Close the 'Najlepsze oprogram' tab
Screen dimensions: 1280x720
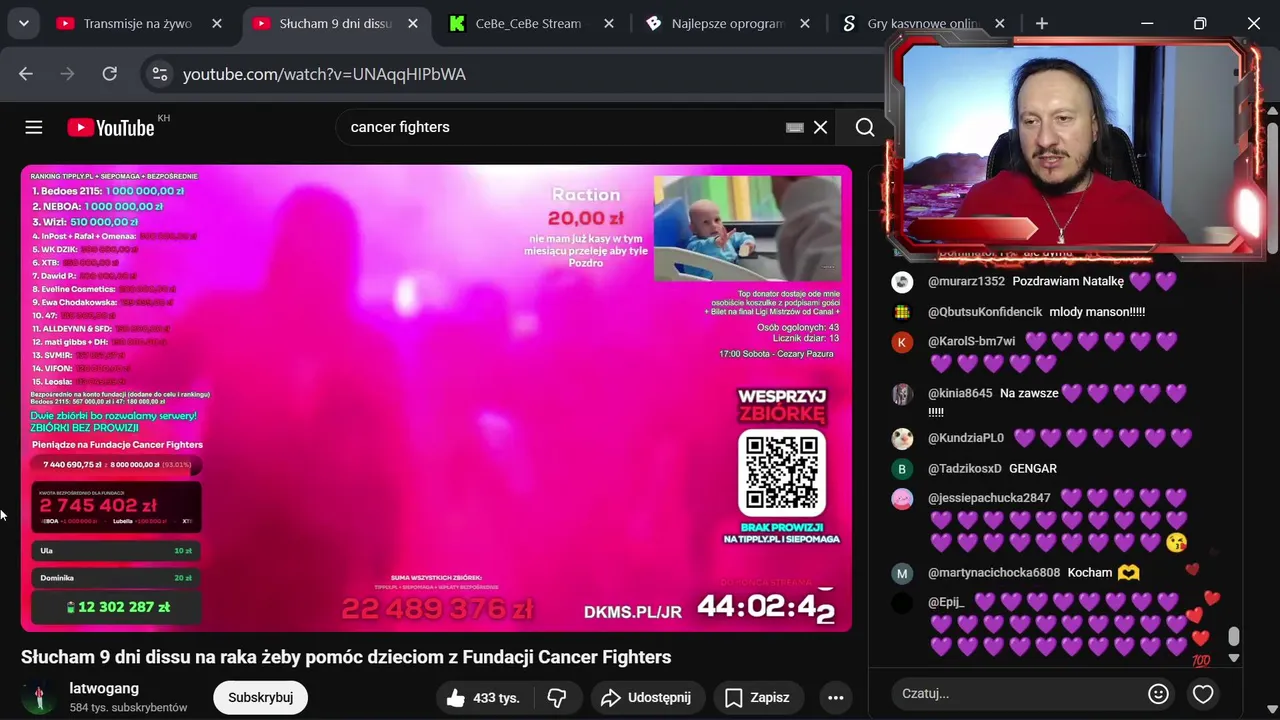[x=804, y=23]
